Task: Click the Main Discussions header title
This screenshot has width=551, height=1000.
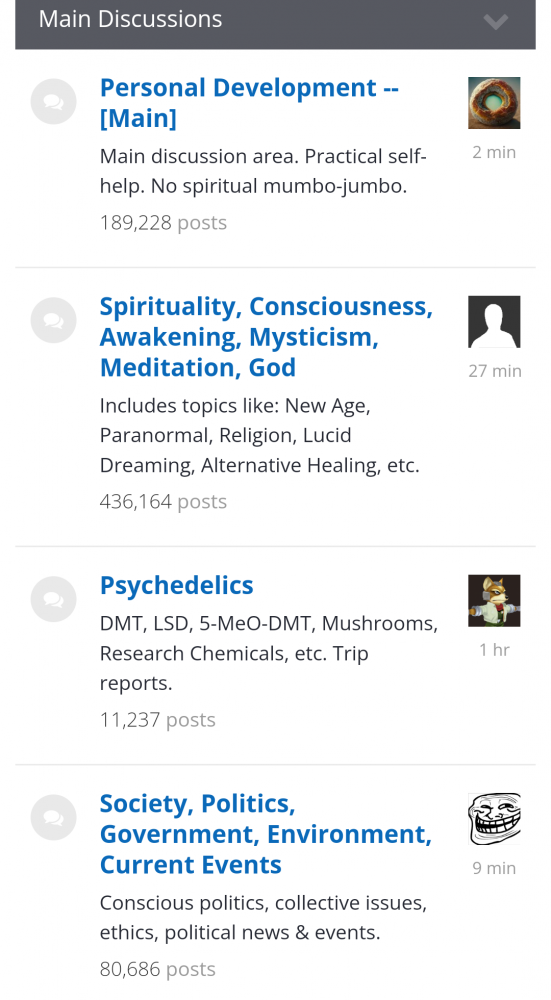Action: [130, 19]
